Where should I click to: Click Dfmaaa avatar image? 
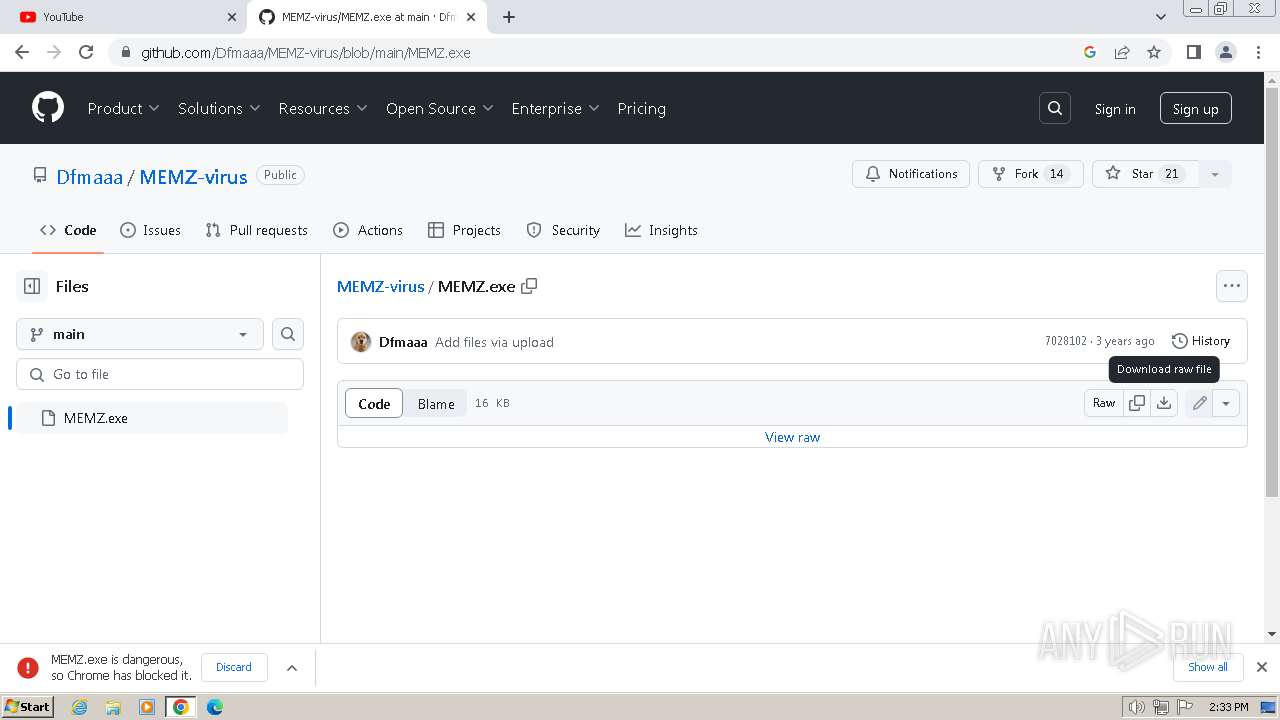pyautogui.click(x=361, y=342)
